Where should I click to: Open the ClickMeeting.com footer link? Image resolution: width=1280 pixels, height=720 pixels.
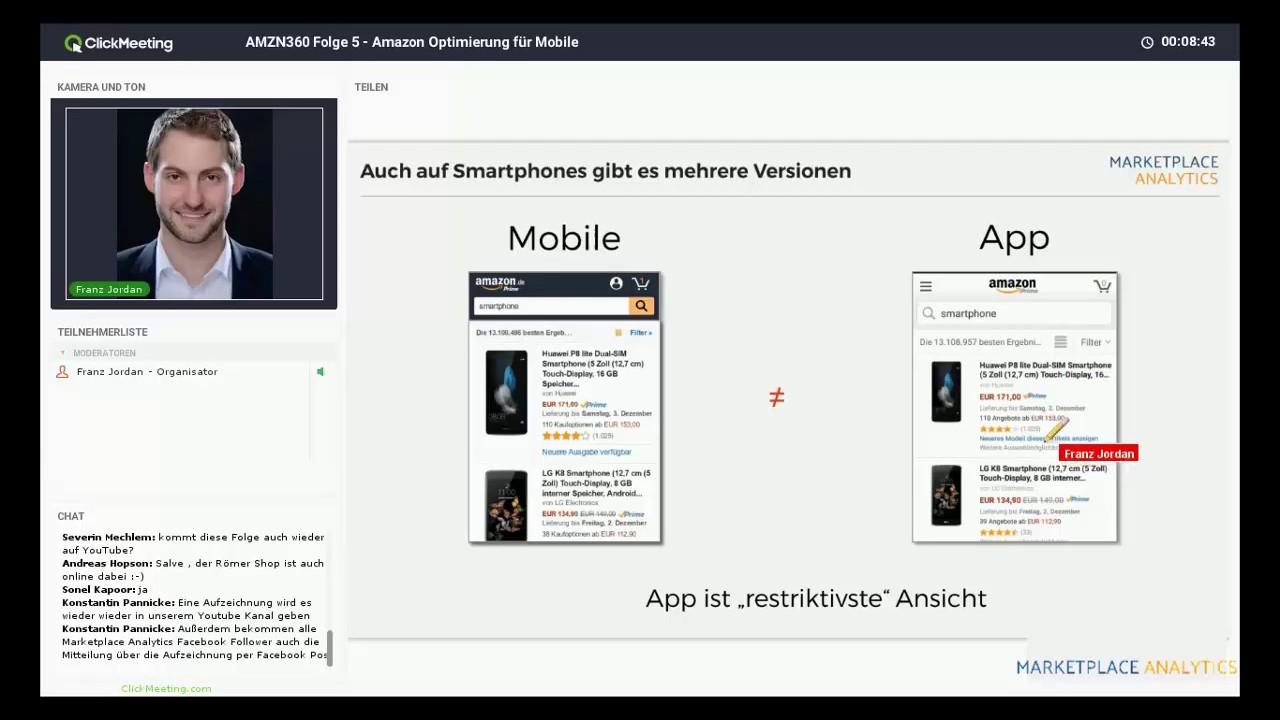[166, 689]
